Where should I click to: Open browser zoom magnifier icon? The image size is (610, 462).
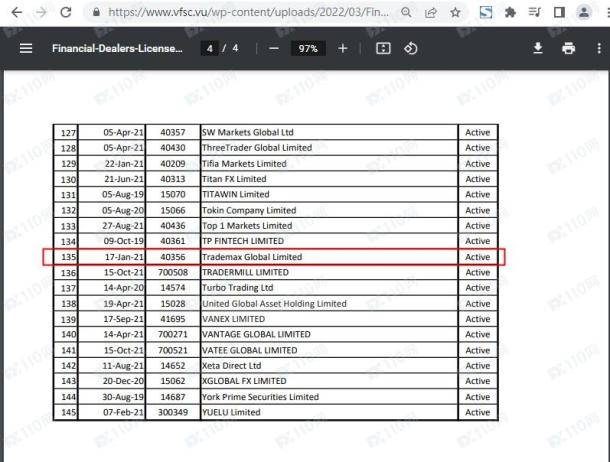click(406, 12)
